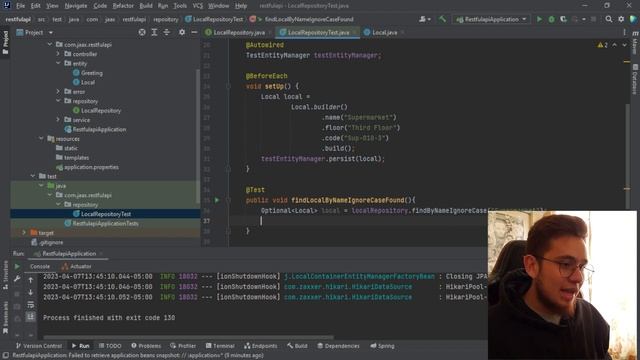The height and width of the screenshot is (360, 640).
Task: Open Database tool window on right stripe
Action: click(x=635, y=79)
